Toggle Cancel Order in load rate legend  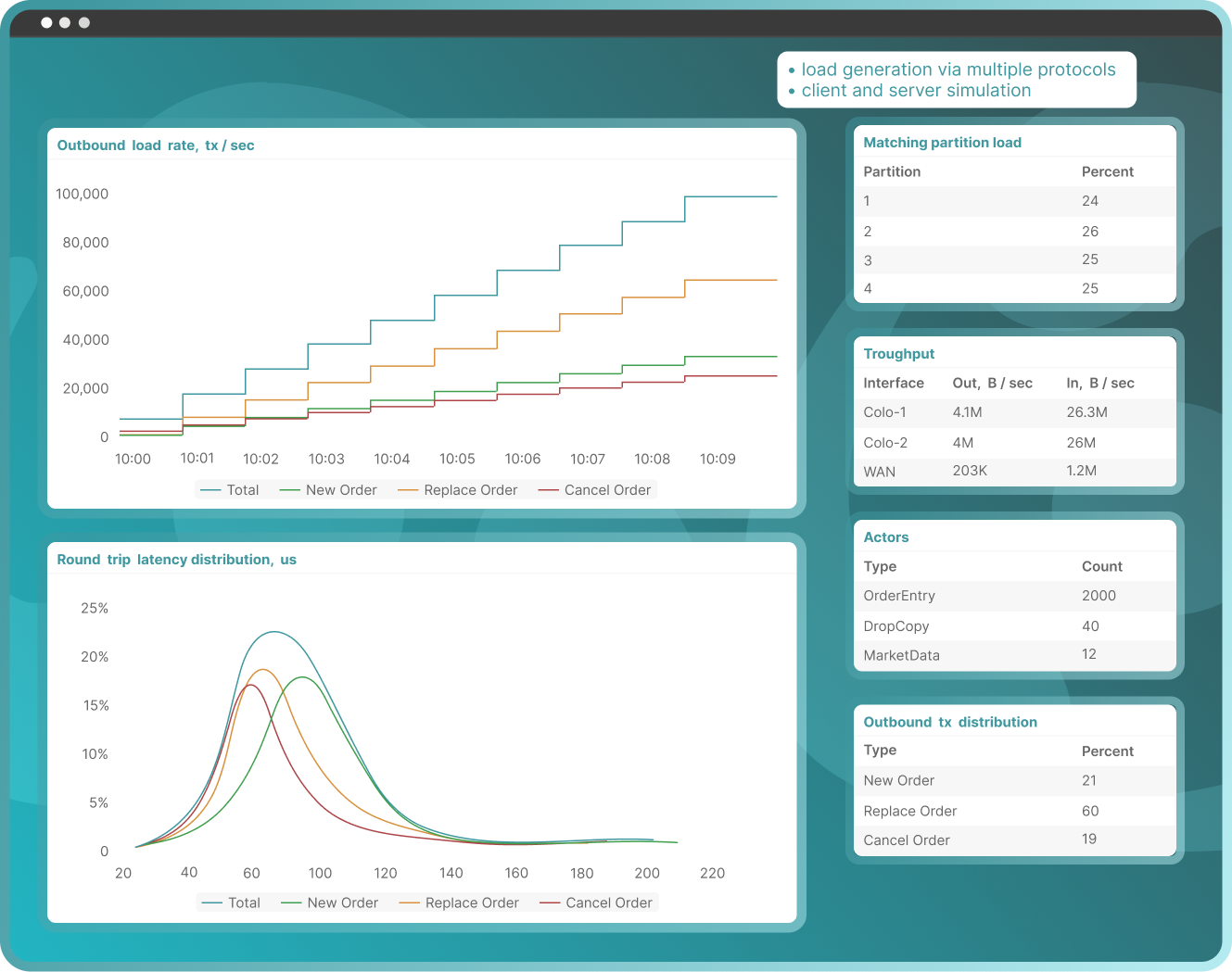(x=595, y=490)
